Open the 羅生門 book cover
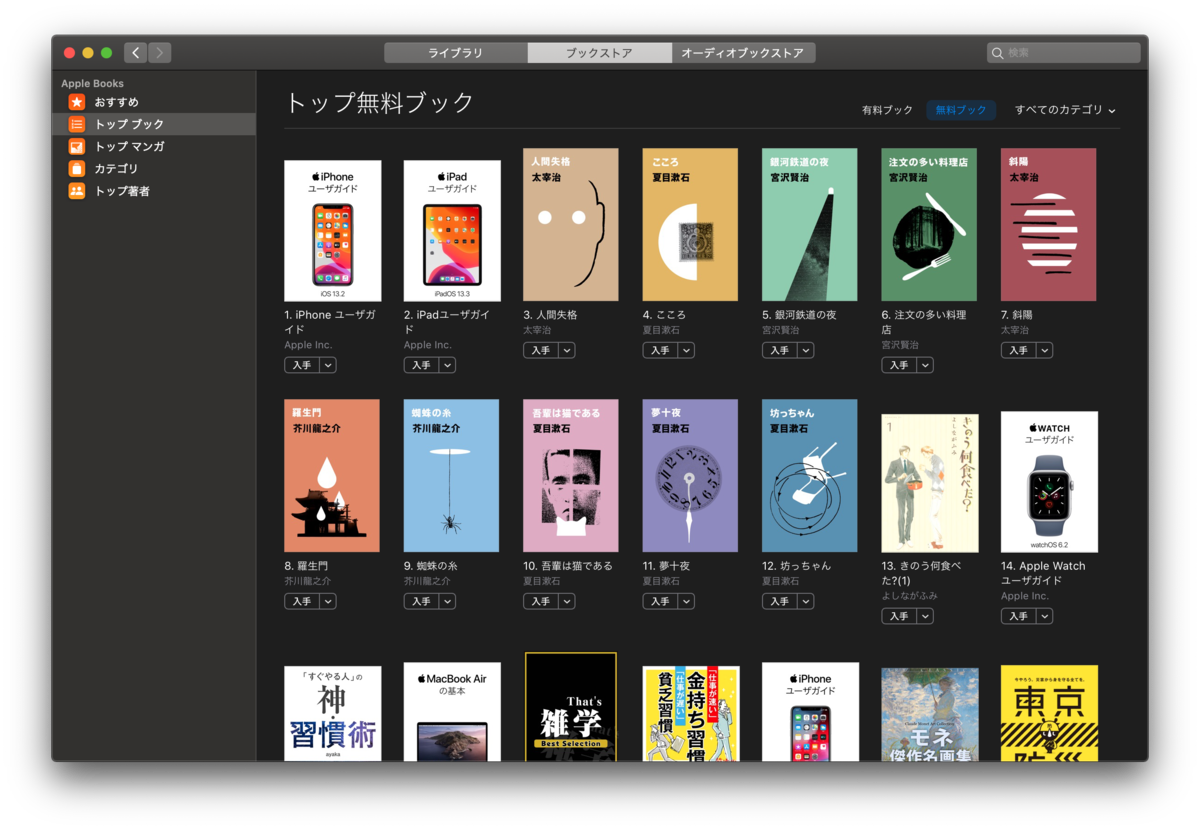 [332, 476]
